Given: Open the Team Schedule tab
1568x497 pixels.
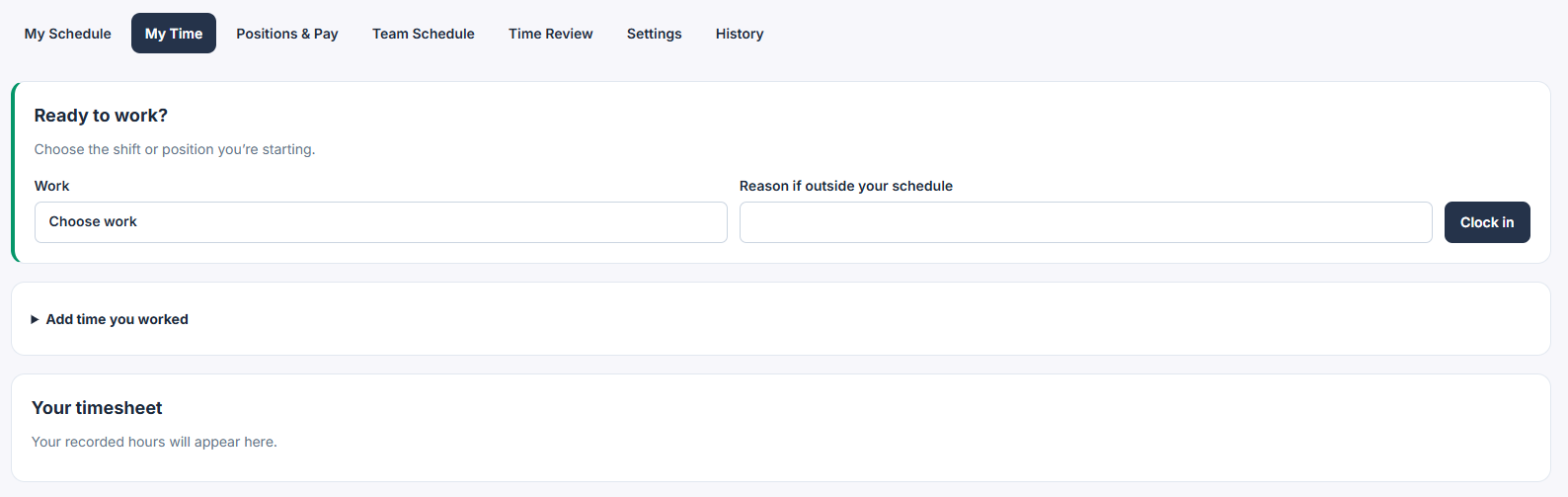Looking at the screenshot, I should [x=423, y=33].
